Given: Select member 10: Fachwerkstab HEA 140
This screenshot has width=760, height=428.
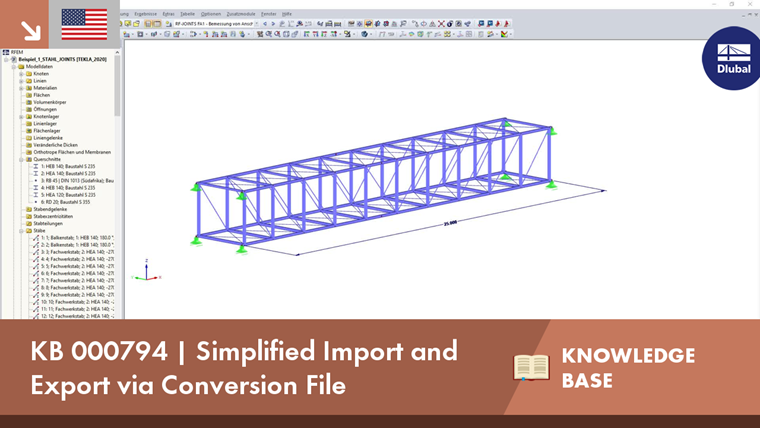Looking at the screenshot, I should [x=77, y=302].
